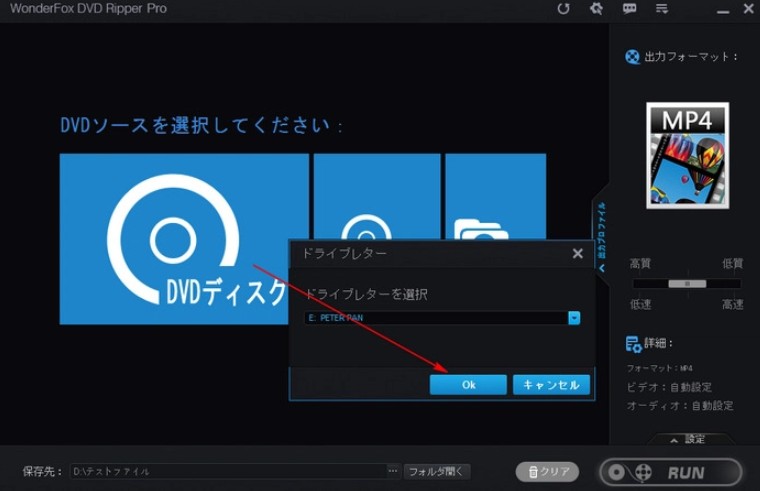This screenshot has width=760, height=491.
Task: Adjust the quality/speed slider handle
Action: pos(687,284)
